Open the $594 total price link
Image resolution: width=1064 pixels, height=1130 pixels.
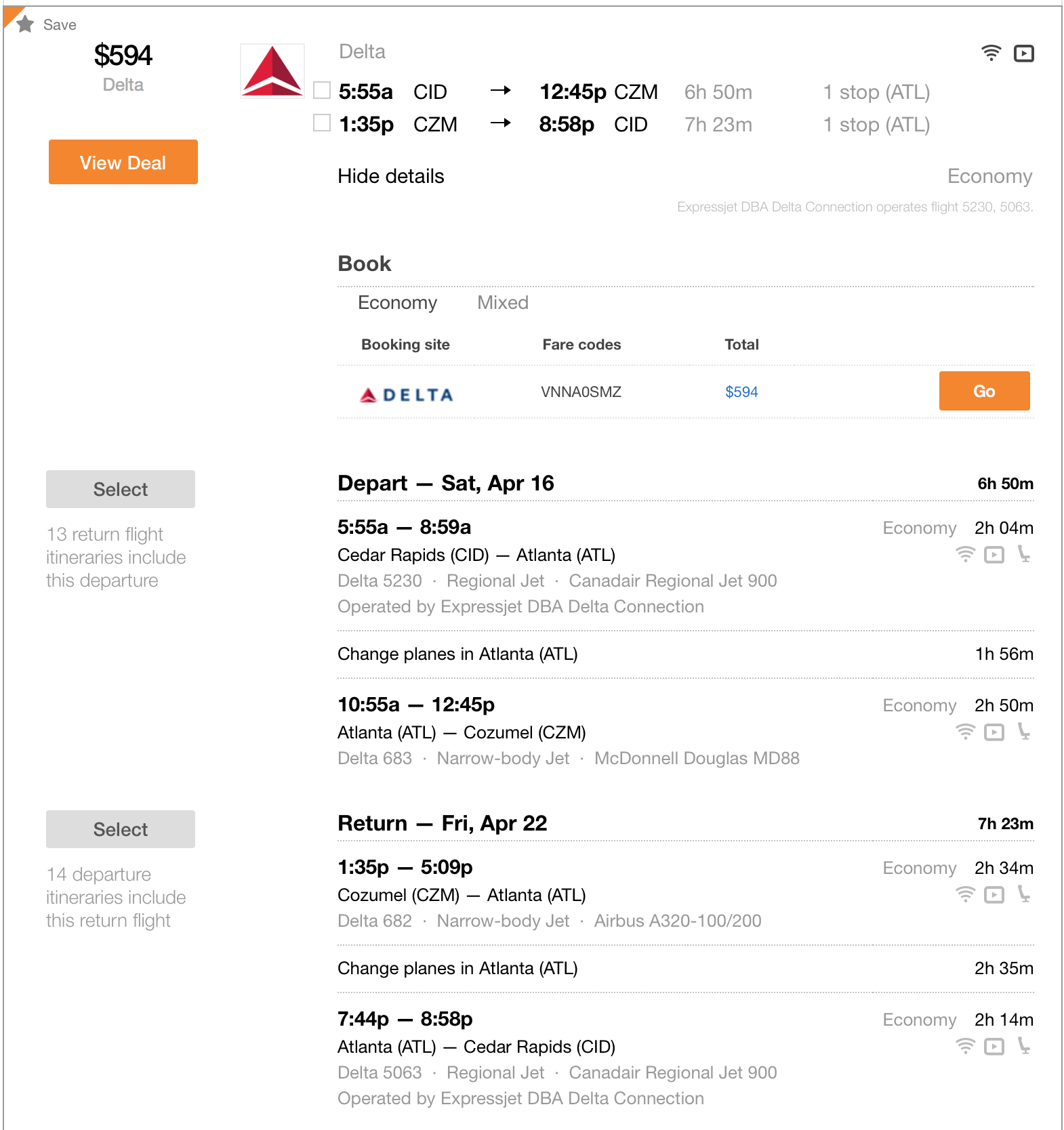click(x=741, y=392)
